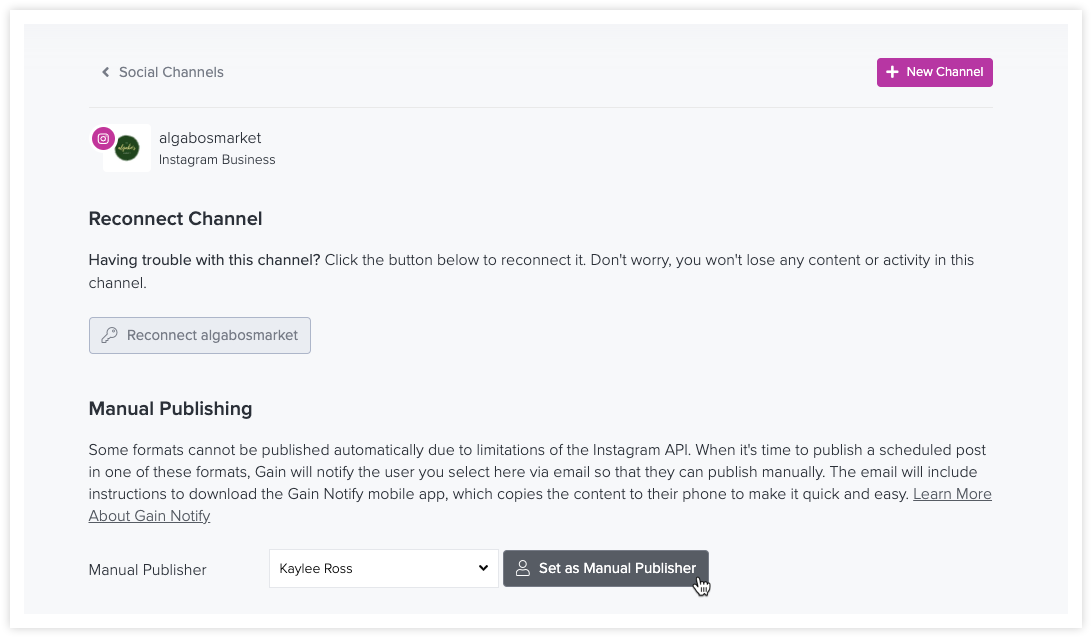Click the Manual Publisher field label

coord(148,570)
